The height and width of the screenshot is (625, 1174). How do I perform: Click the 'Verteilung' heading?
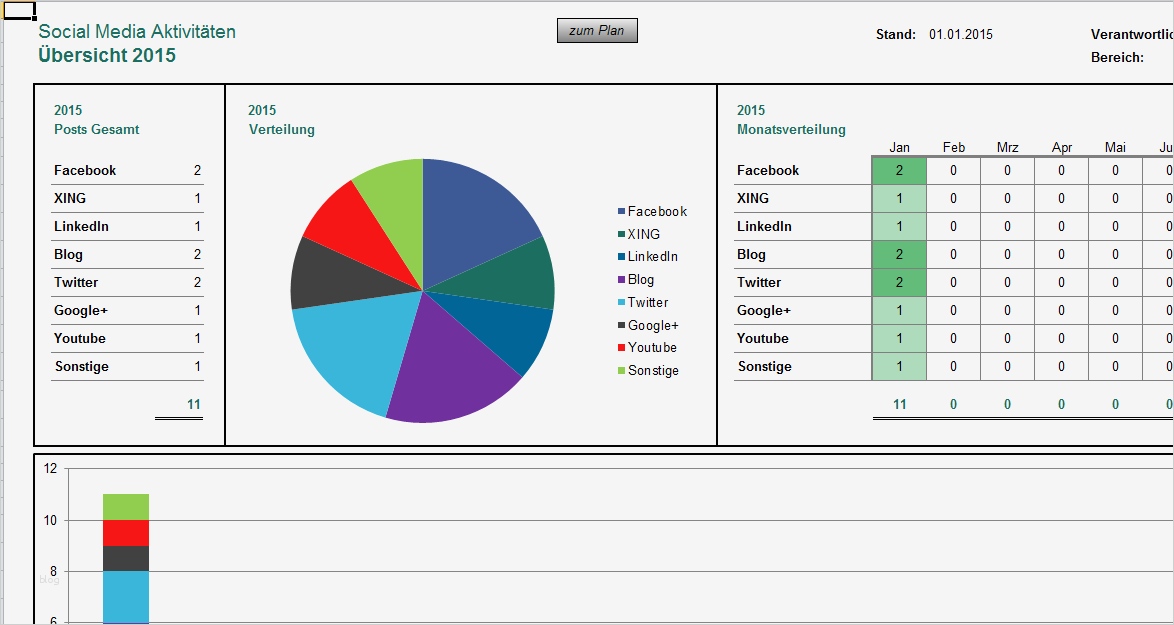pos(282,129)
